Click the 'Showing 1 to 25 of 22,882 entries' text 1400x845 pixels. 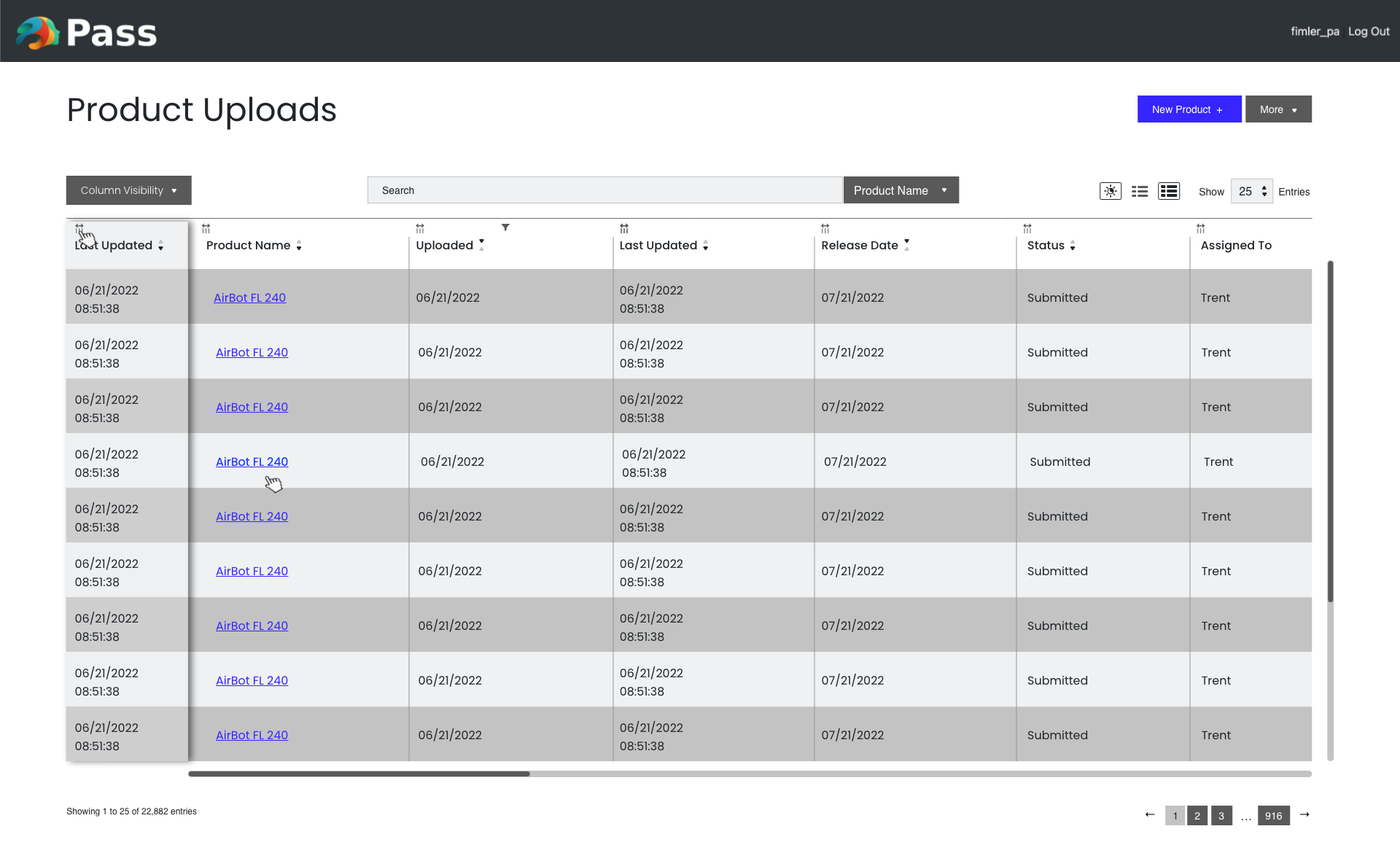(x=131, y=811)
